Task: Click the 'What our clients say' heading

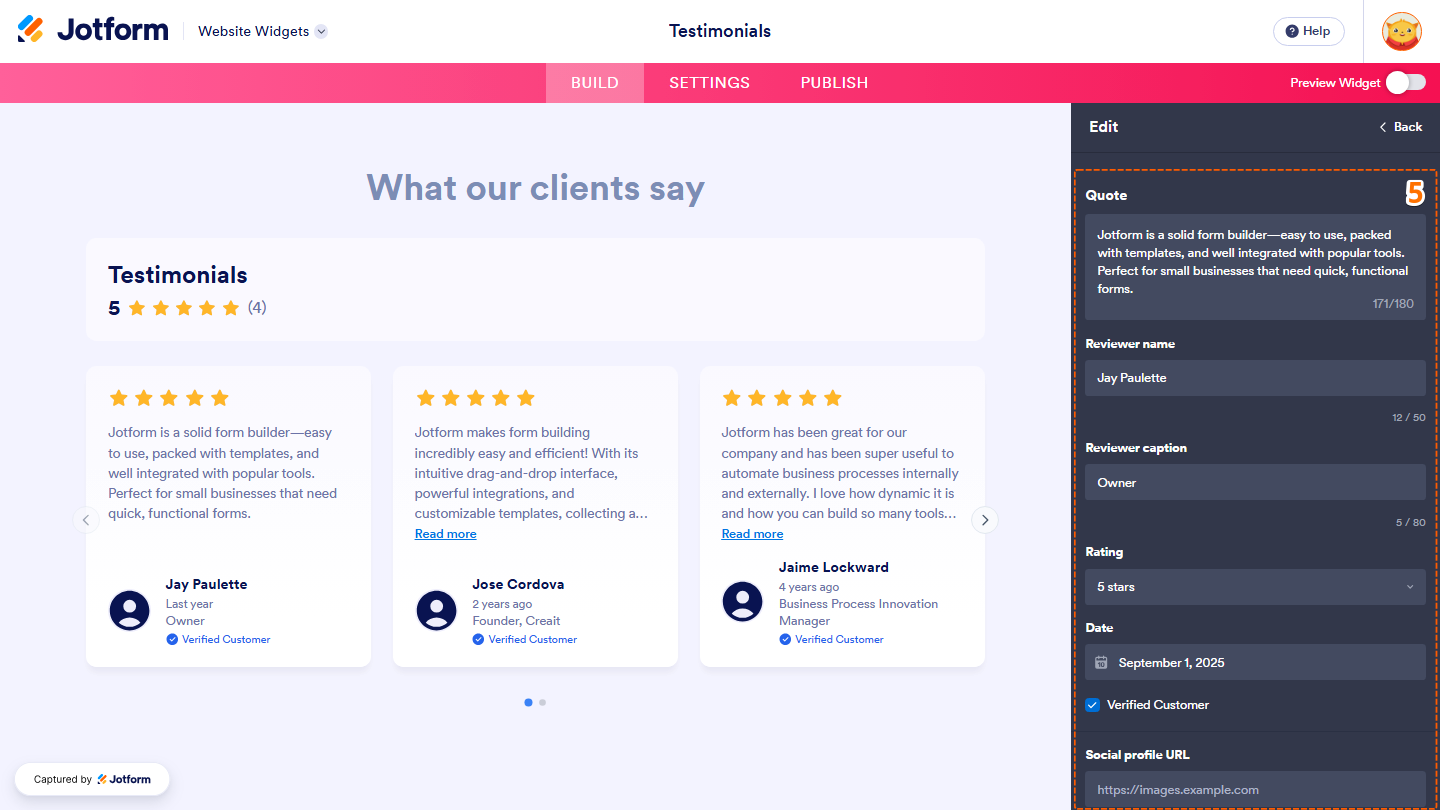Action: [x=535, y=187]
